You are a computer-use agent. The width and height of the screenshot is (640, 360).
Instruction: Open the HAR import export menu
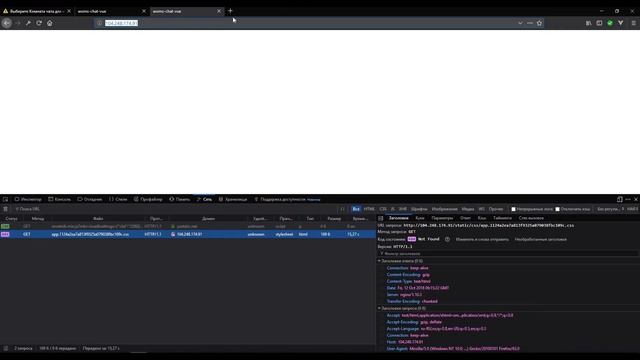(x=632, y=209)
